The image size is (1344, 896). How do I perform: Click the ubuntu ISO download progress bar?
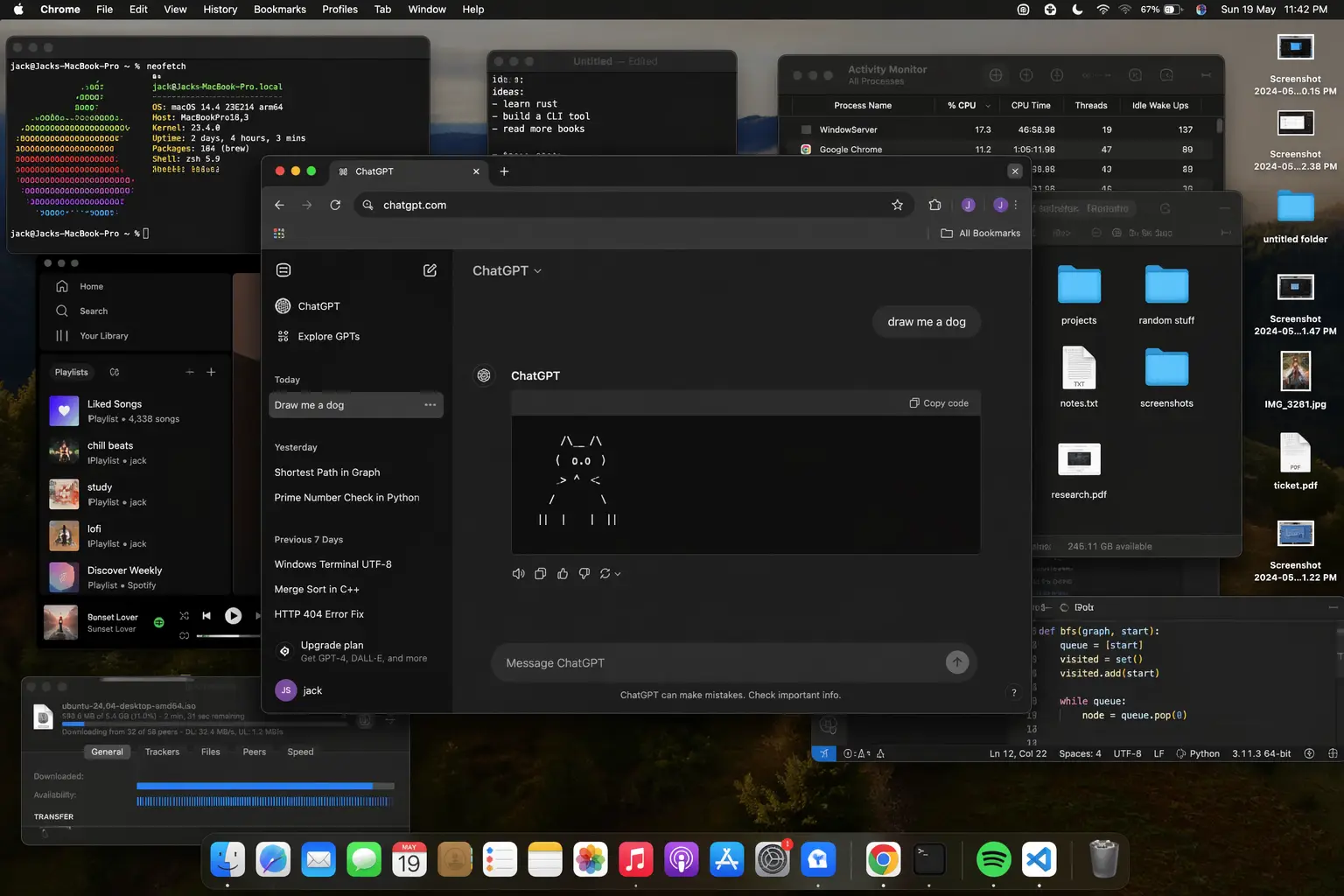pyautogui.click(x=206, y=724)
